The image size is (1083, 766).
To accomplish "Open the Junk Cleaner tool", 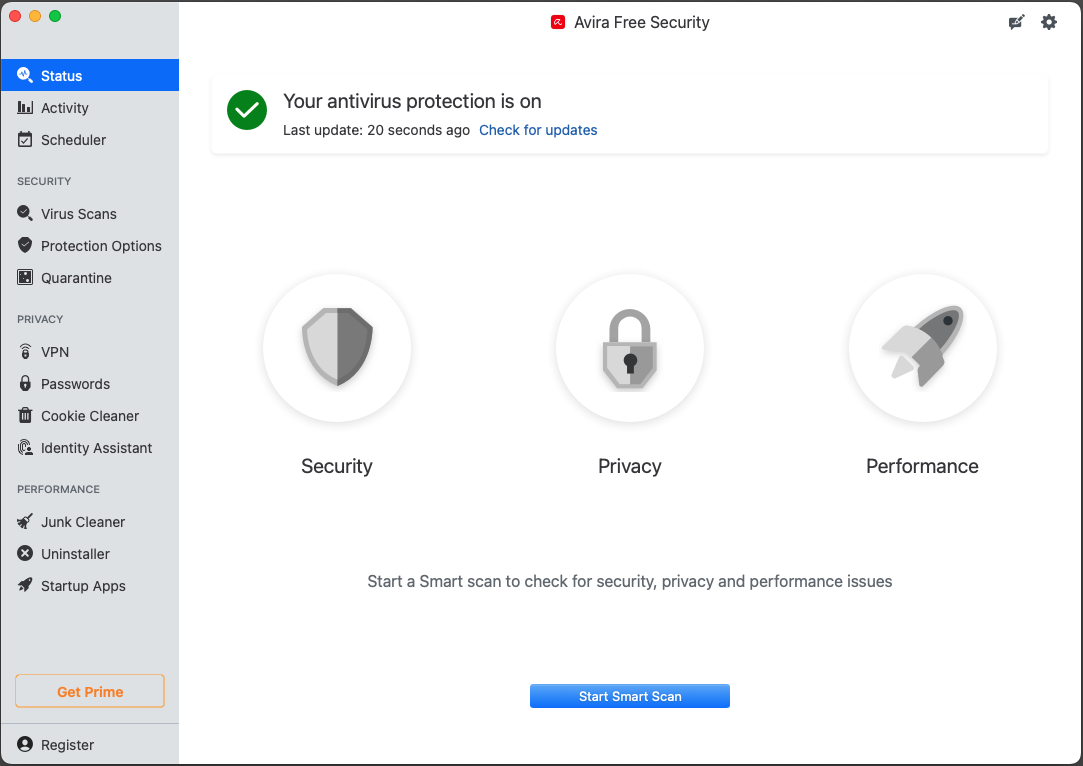I will click(83, 522).
